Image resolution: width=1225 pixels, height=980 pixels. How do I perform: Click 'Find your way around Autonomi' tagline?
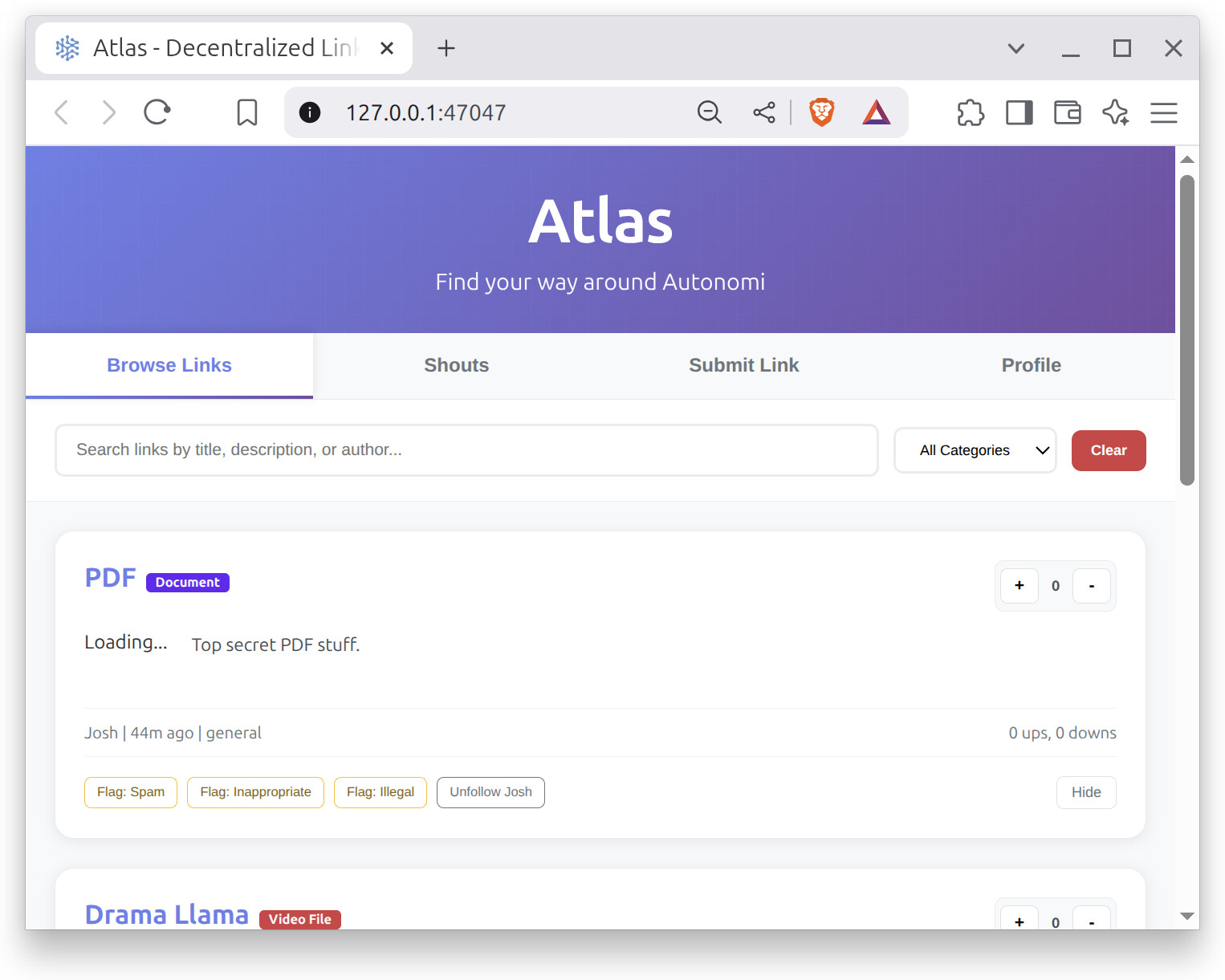[600, 283]
